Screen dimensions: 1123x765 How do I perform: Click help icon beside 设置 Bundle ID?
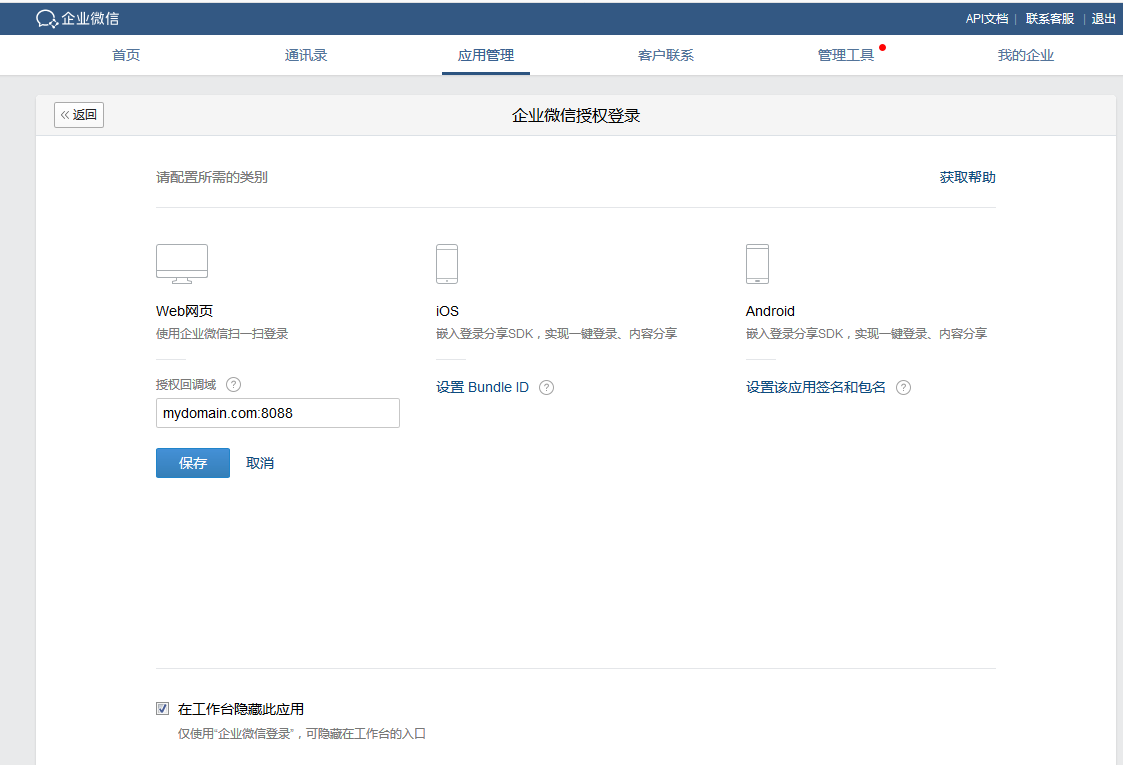[546, 388]
